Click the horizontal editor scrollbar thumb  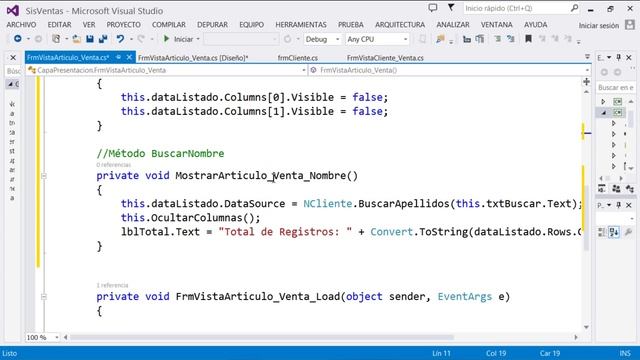262,338
